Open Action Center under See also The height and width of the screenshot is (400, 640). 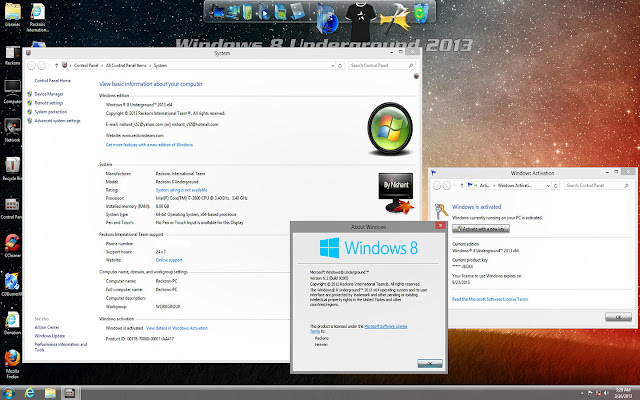pos(47,327)
